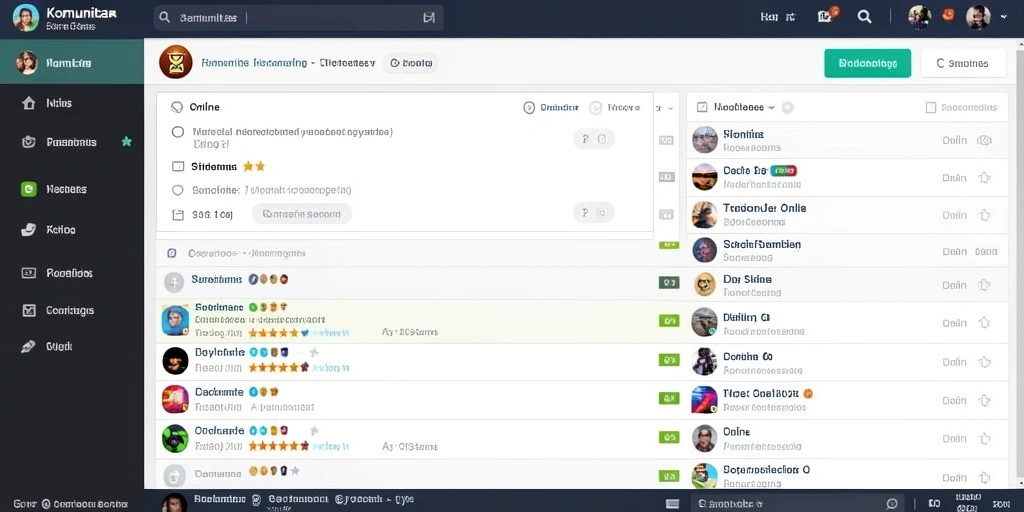The image size is (1024, 512).
Task: Click thumbs-up in the 'Dor Sidne' member row
Action: coord(984,285)
